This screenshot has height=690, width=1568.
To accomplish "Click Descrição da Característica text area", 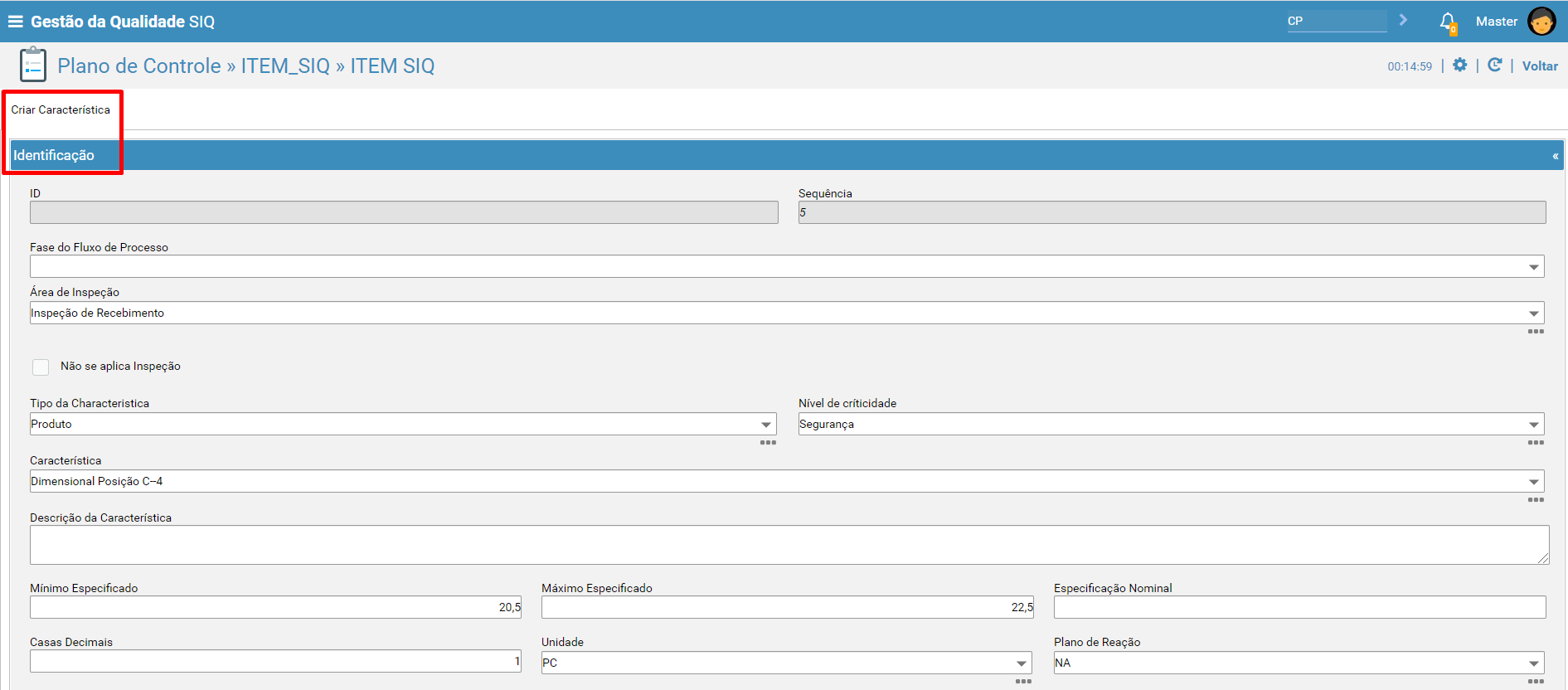I will [789, 545].
